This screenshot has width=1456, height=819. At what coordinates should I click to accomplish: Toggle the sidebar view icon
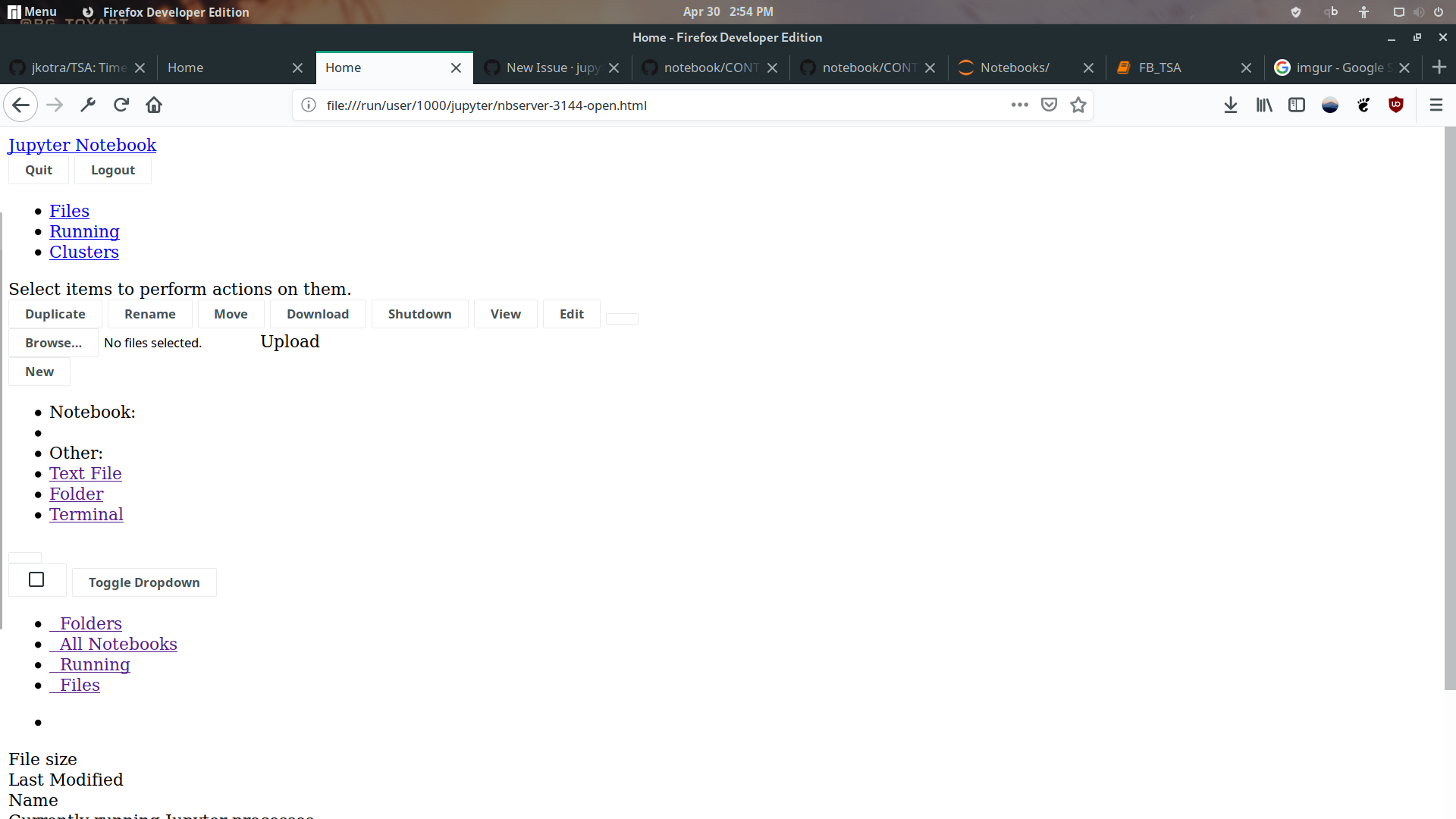point(1297,105)
